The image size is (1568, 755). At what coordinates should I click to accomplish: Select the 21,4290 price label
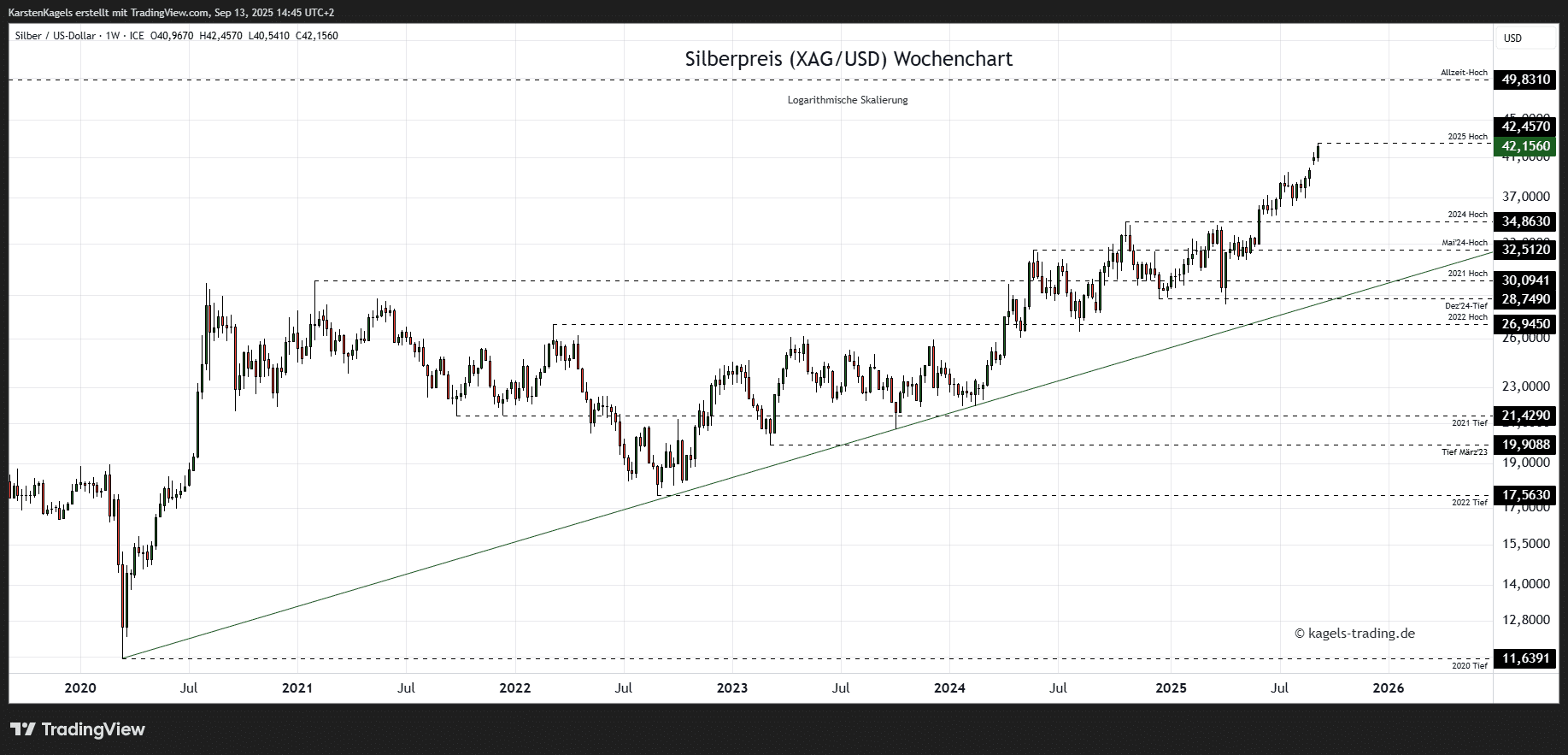[1525, 416]
